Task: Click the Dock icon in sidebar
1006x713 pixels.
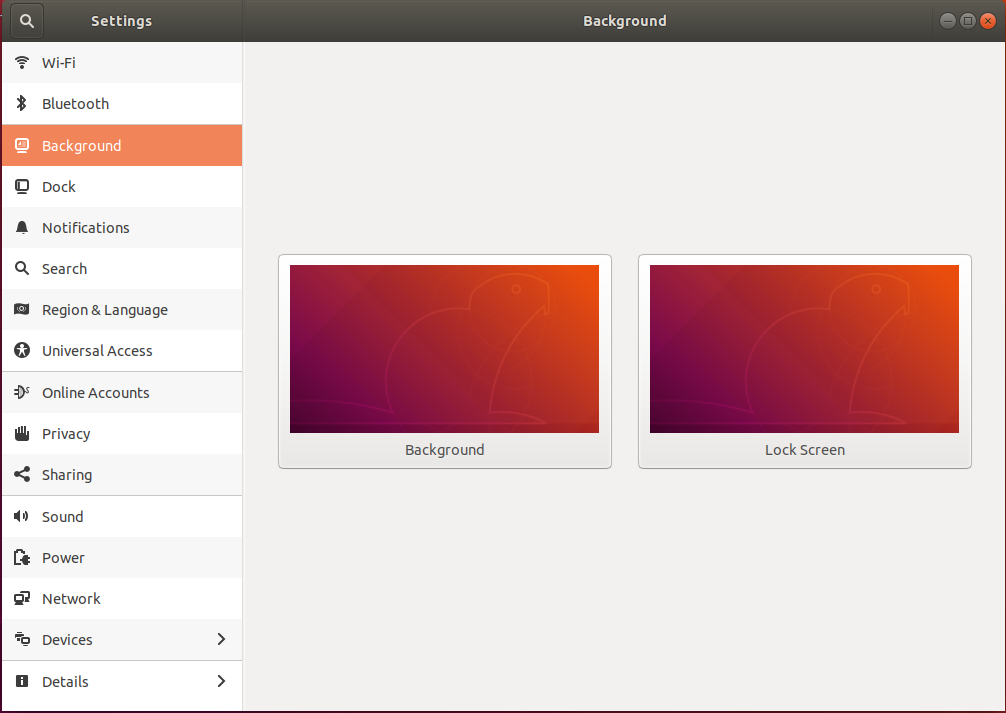Action: (x=22, y=187)
